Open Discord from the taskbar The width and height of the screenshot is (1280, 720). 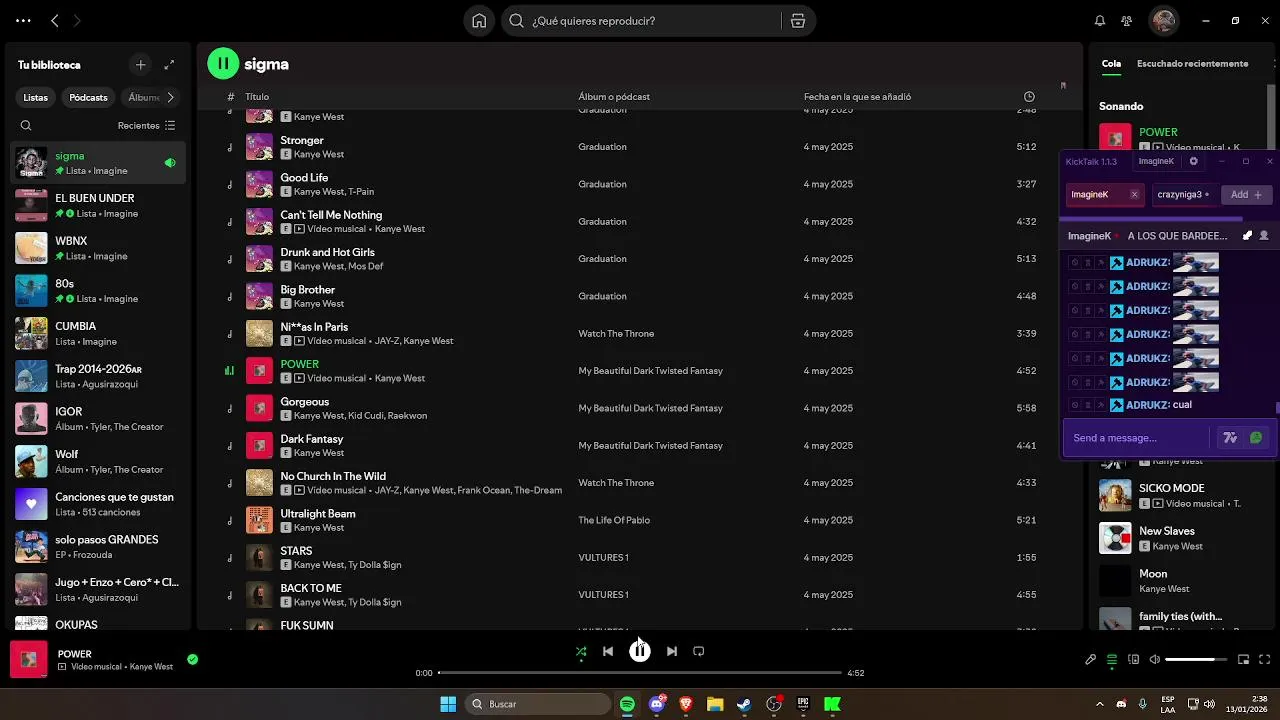tap(657, 704)
